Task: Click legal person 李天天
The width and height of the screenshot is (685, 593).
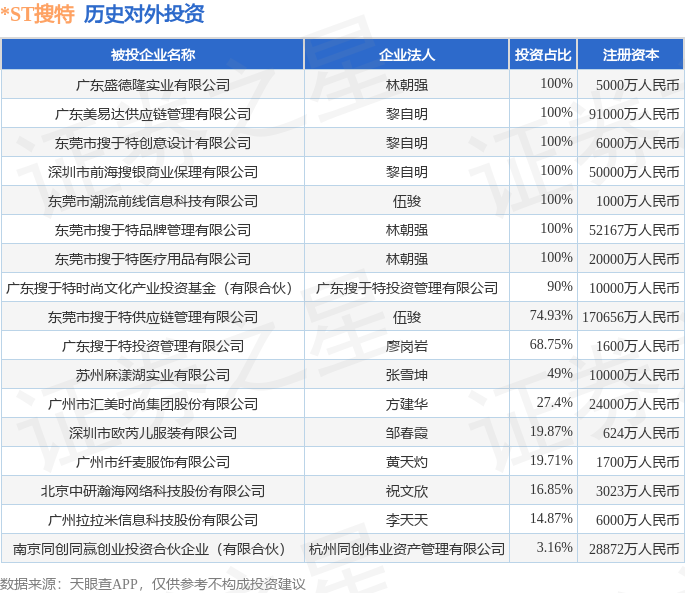Action: click(407, 520)
